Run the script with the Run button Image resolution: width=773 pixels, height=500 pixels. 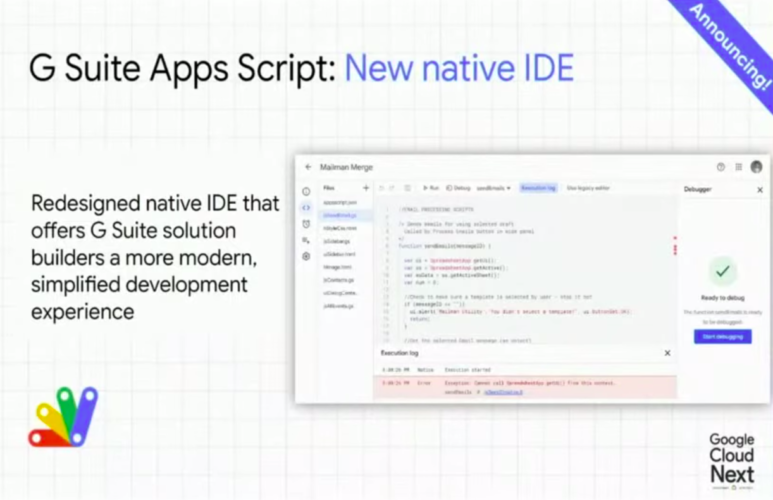[431, 188]
